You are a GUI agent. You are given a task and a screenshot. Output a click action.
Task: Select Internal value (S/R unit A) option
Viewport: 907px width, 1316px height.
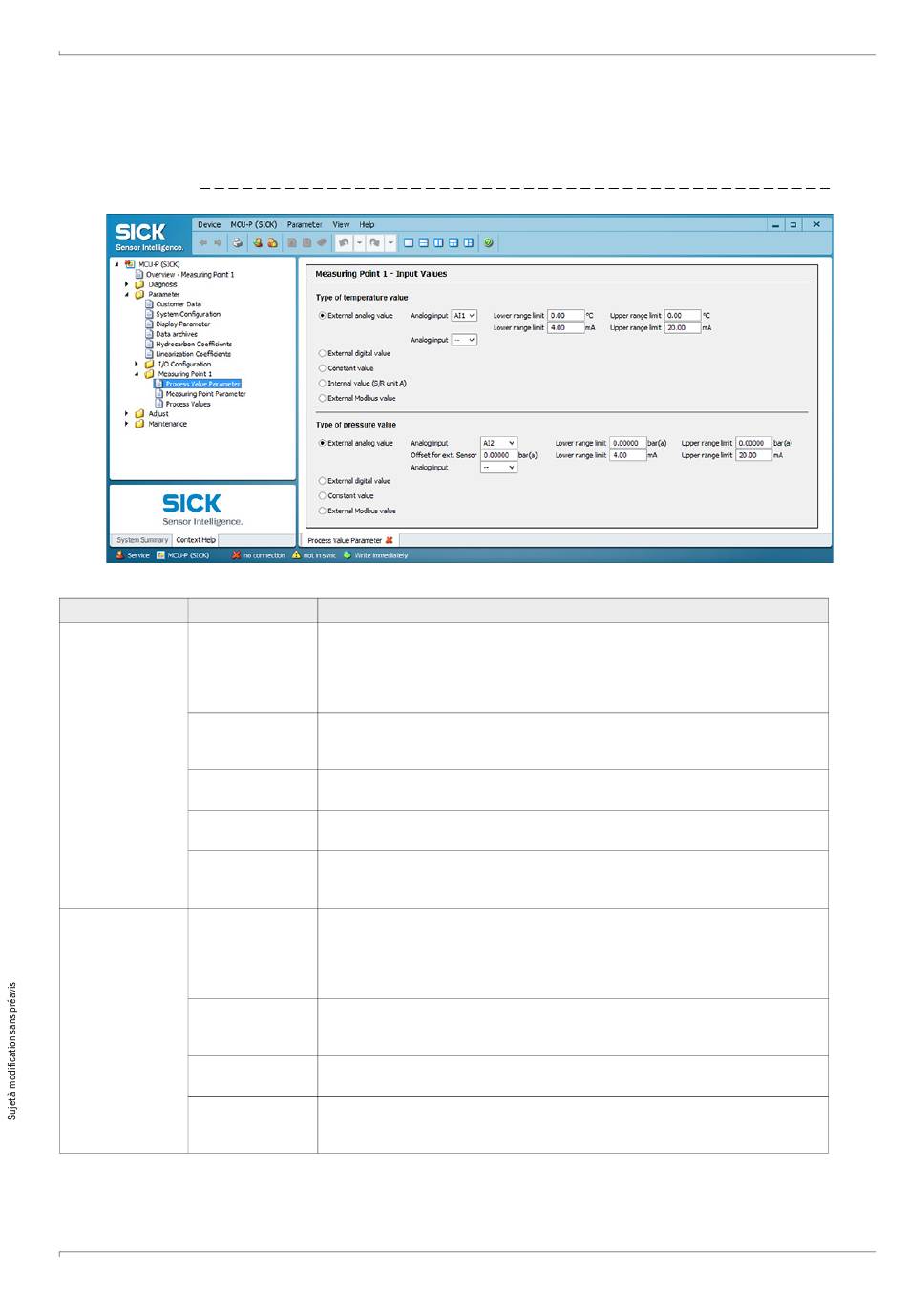323,384
